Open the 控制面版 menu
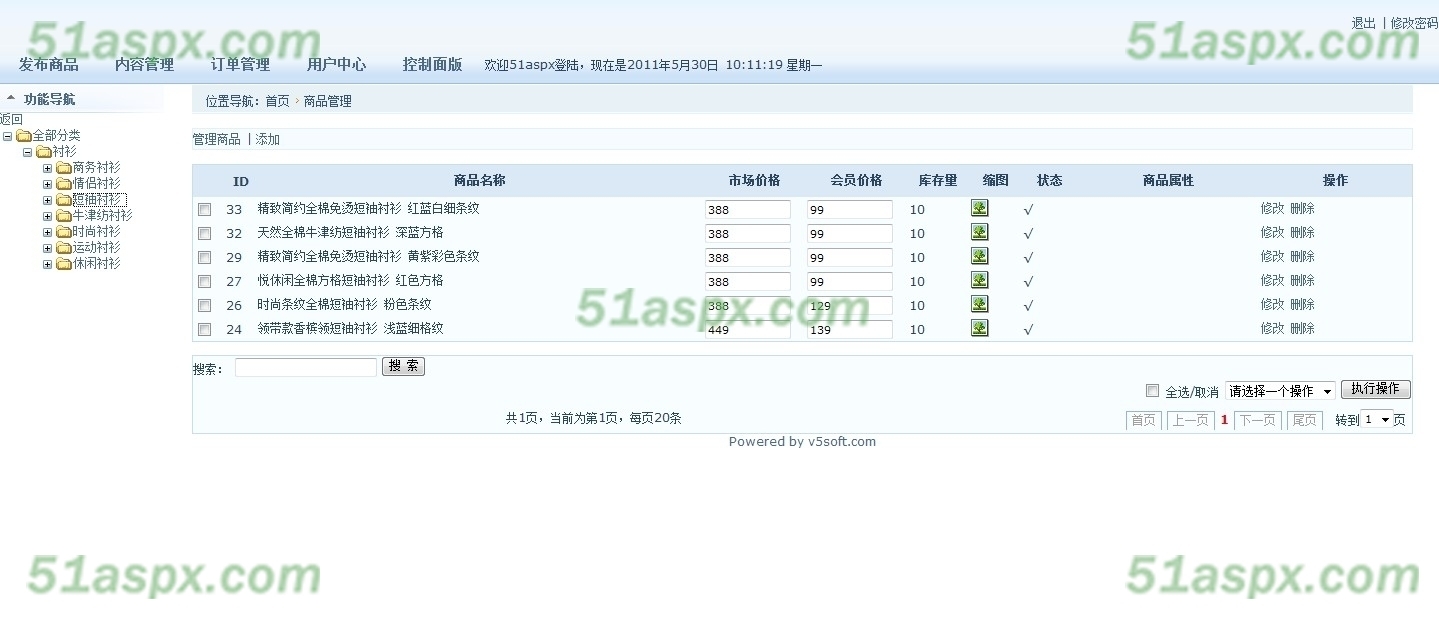 tap(432, 65)
